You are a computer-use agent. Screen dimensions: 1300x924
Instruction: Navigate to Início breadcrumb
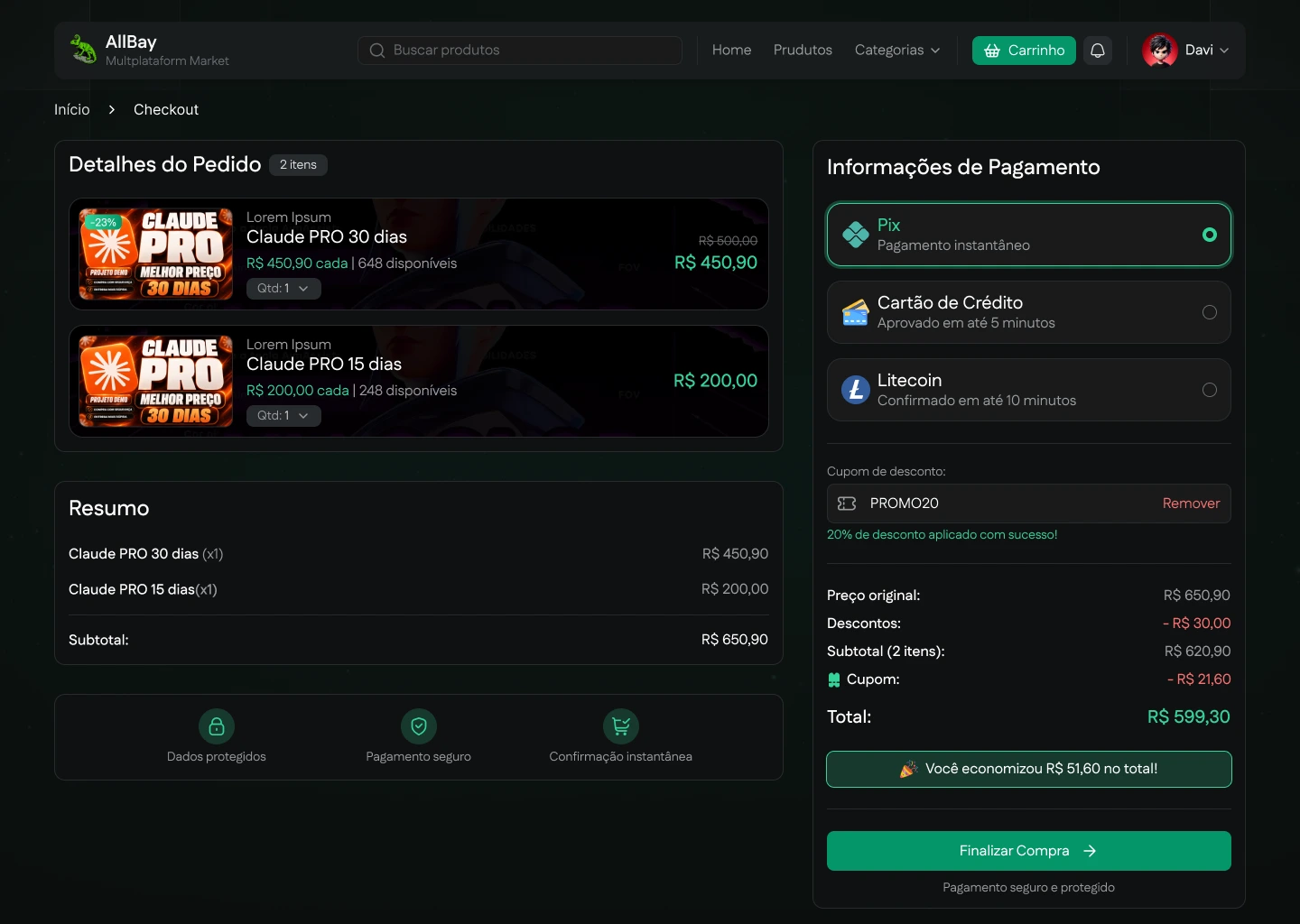coord(72,109)
